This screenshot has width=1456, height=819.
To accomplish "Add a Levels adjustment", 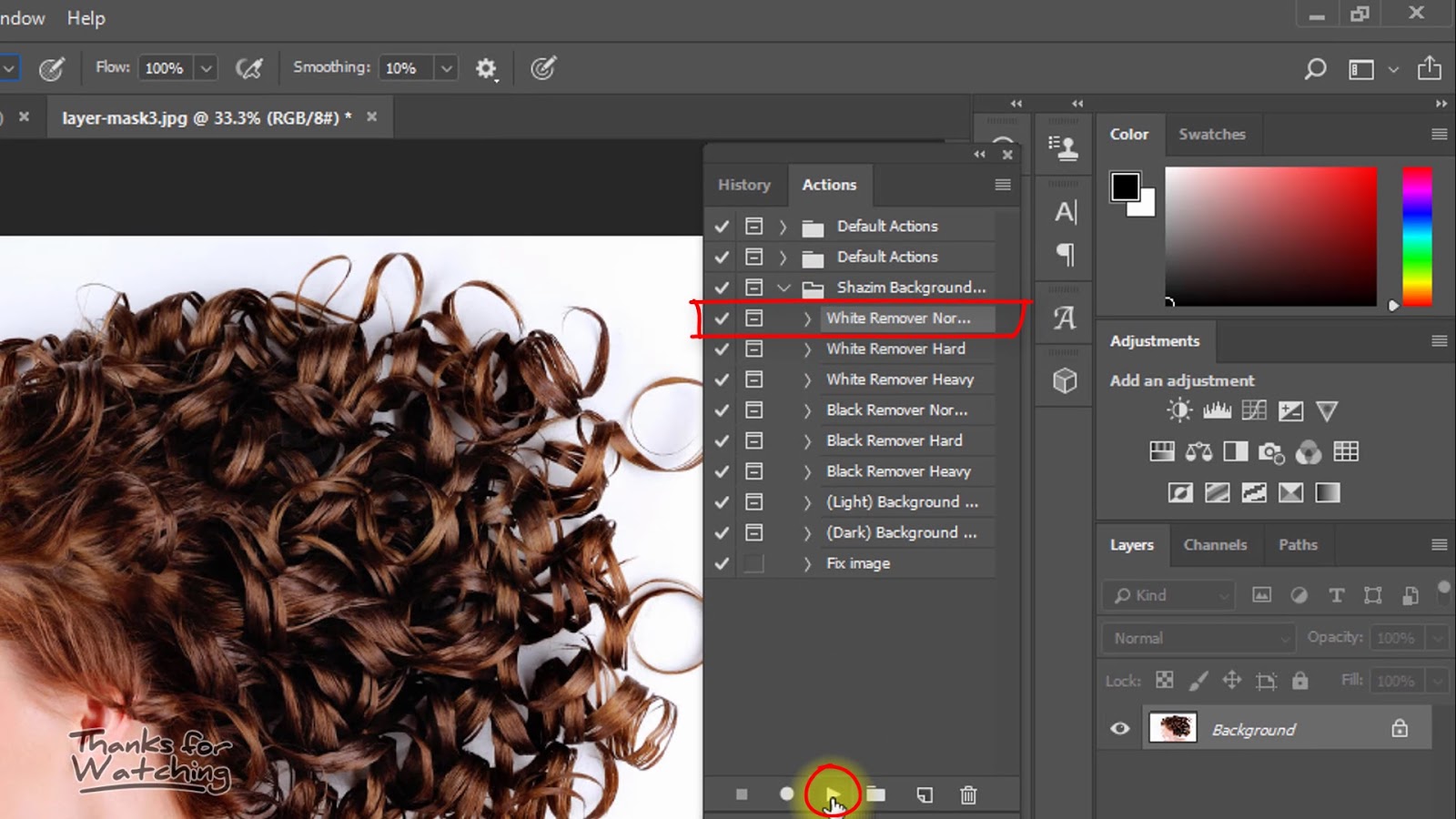I will click(x=1217, y=411).
